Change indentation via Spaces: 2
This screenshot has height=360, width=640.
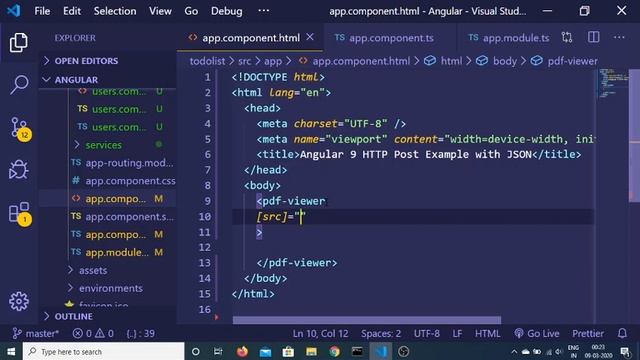tap(380, 333)
